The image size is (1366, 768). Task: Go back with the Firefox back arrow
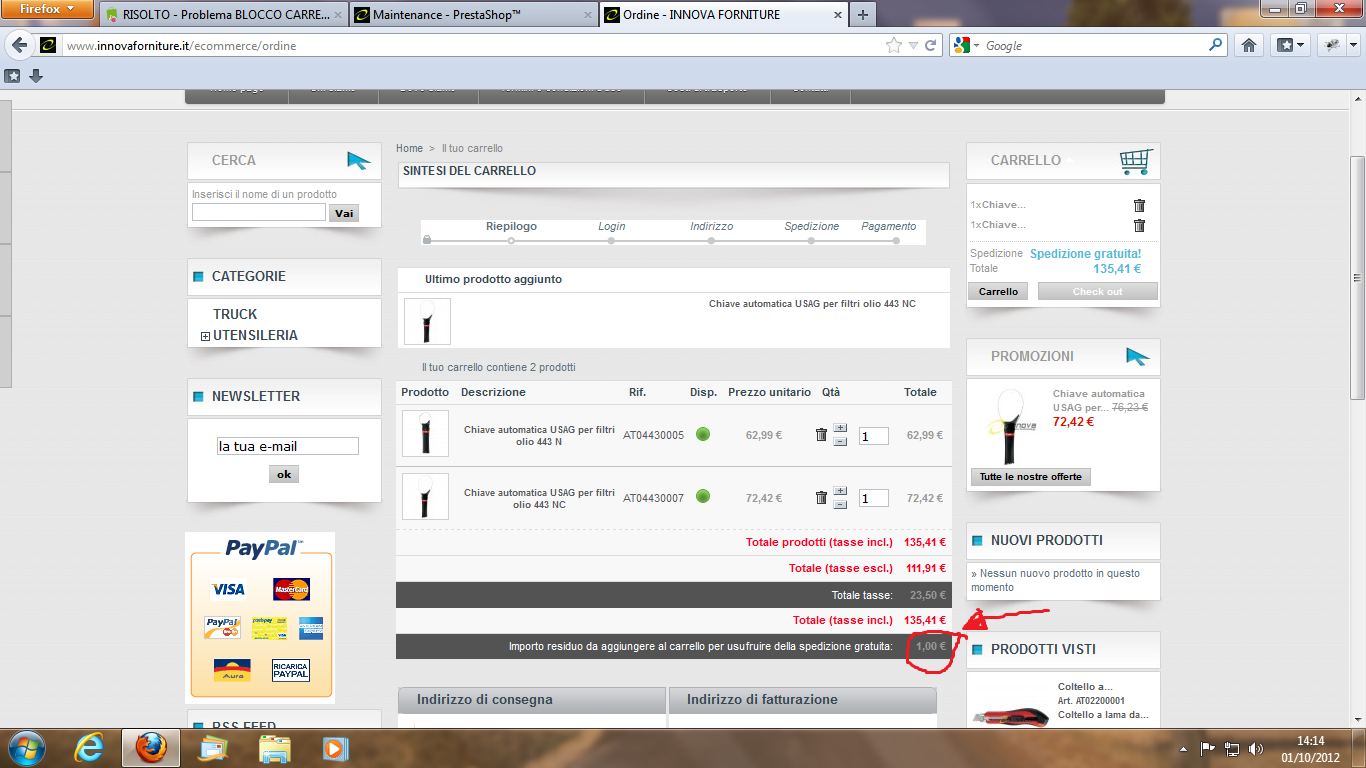[x=20, y=46]
